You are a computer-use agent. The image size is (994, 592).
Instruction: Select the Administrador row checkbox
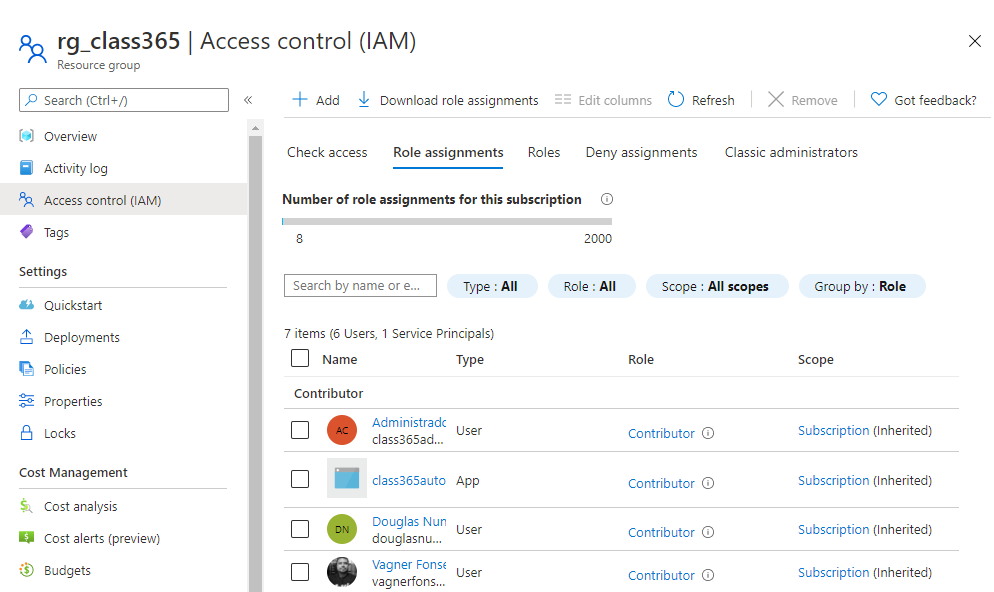(x=300, y=430)
